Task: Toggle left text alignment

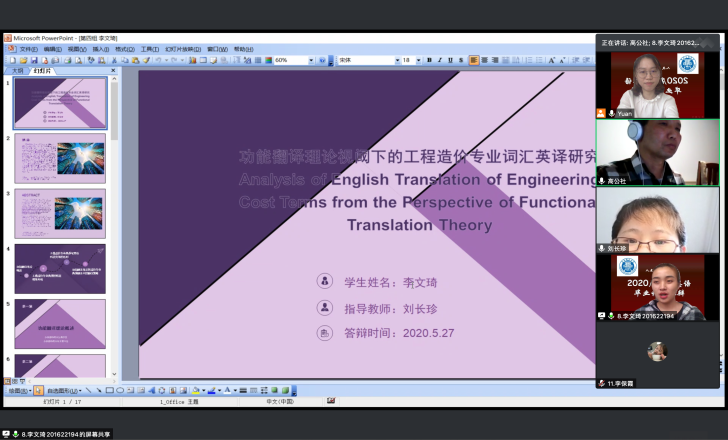Action: [x=474, y=60]
